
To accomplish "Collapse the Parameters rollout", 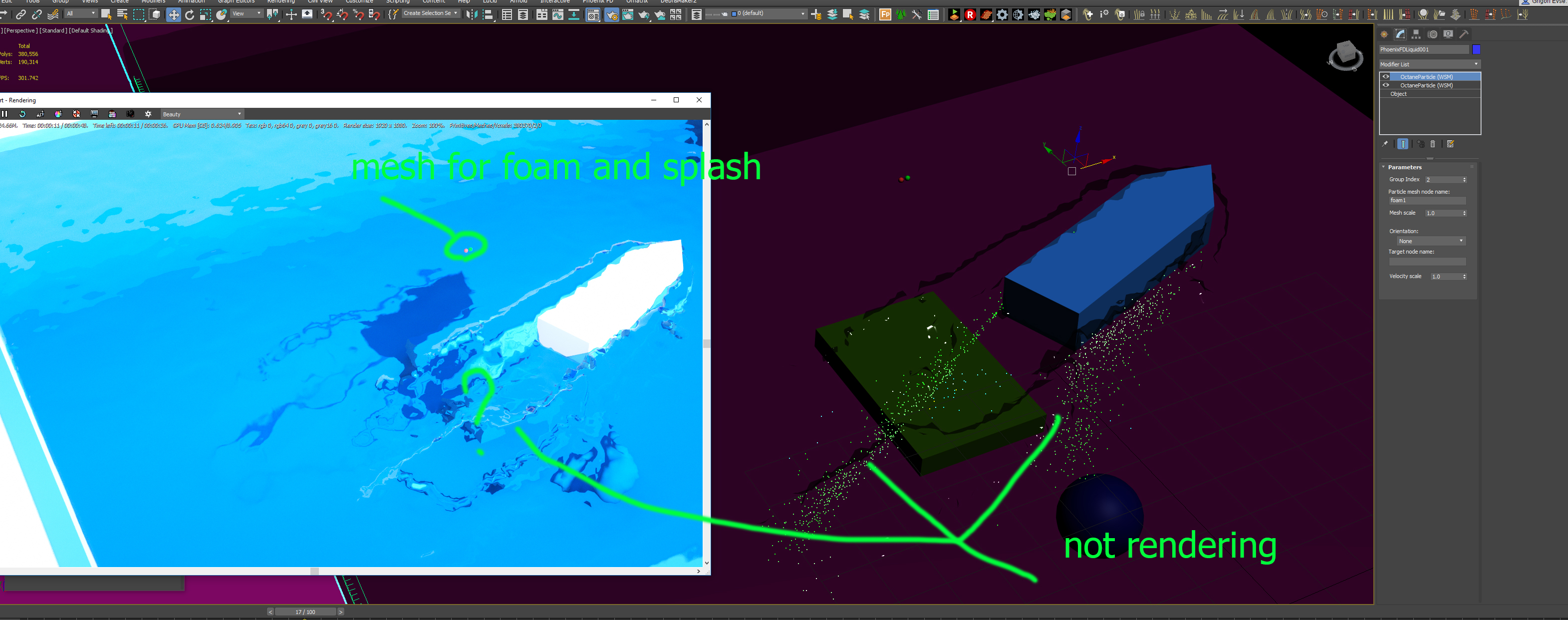I will coord(1404,167).
